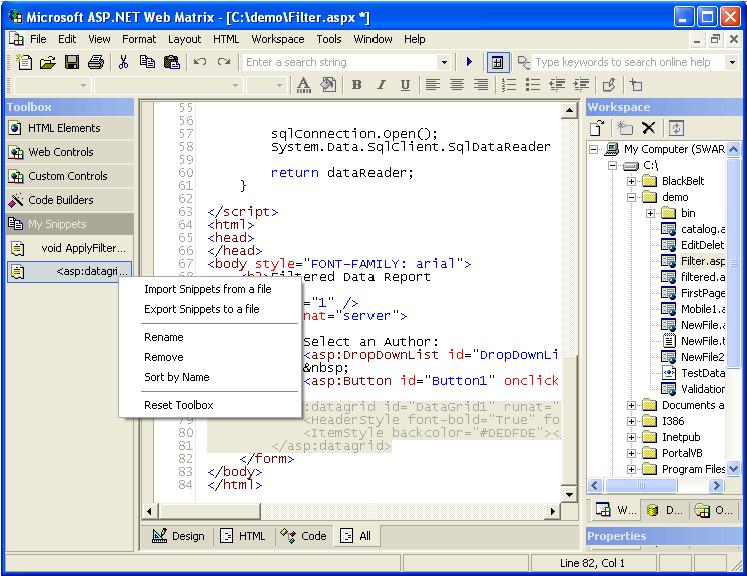The image size is (747, 576).
Task: Click the numbered list icon
Action: click(509, 85)
